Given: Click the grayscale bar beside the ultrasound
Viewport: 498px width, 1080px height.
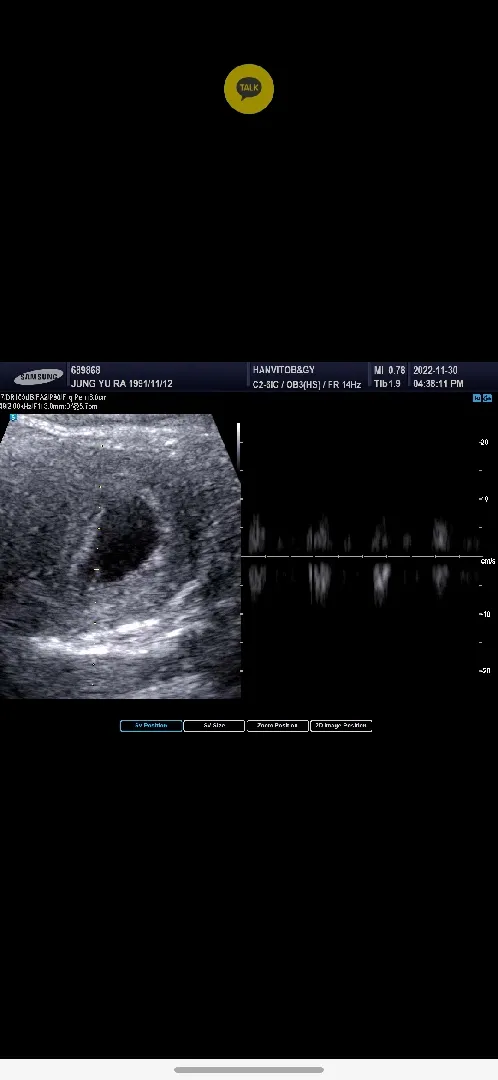Looking at the screenshot, I should tap(238, 446).
